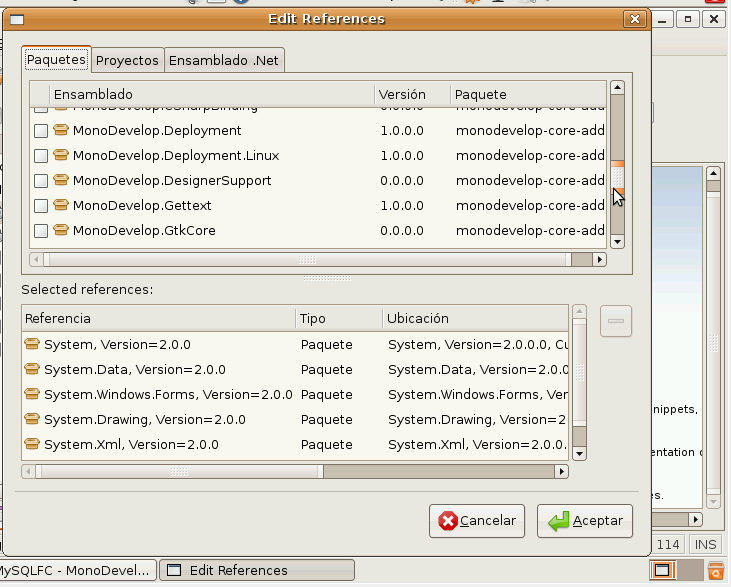Click Edit References taskbar entry
The height and width of the screenshot is (587, 731).
[257, 570]
